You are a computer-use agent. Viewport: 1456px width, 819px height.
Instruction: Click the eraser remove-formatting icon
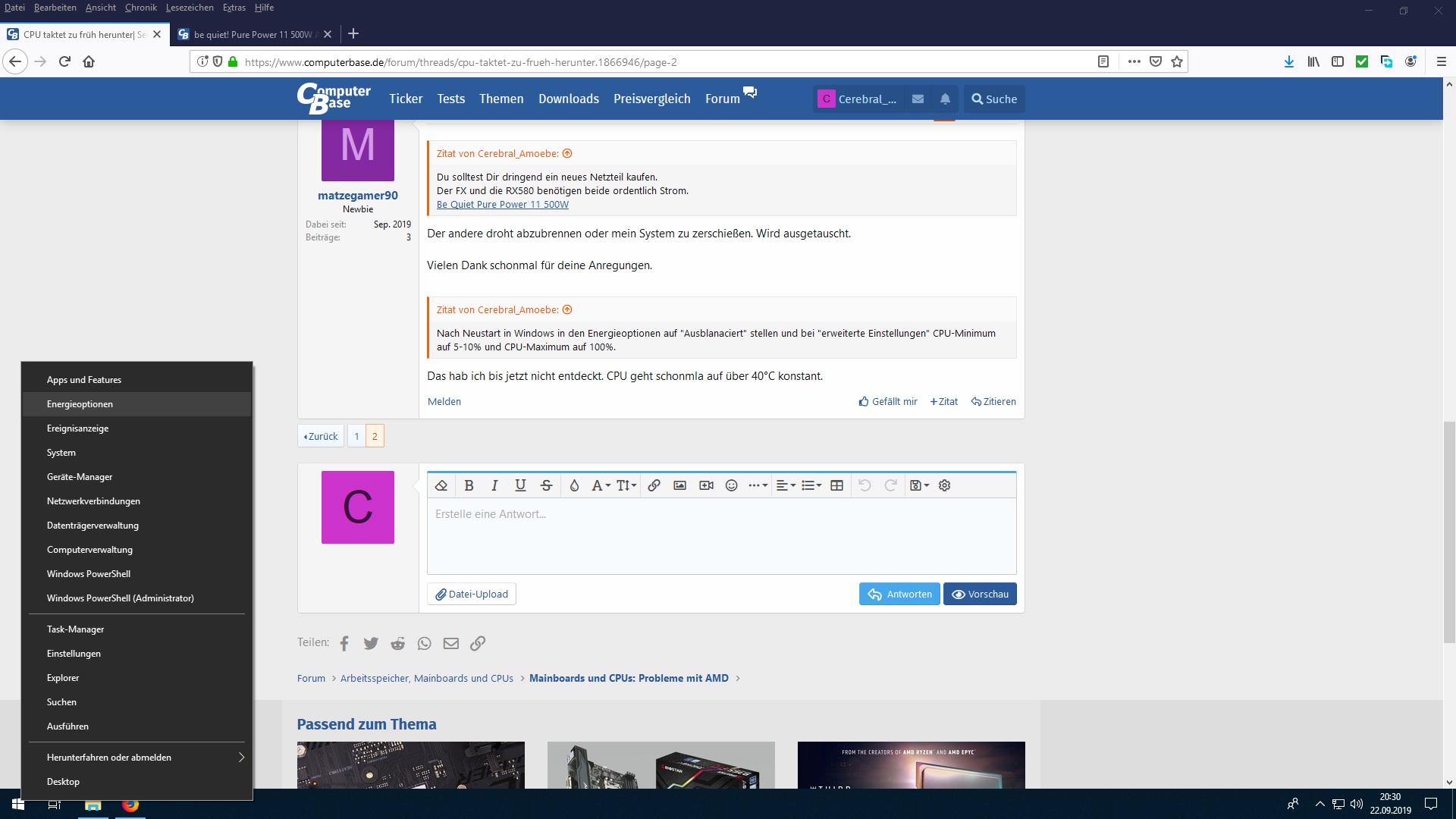pos(441,485)
